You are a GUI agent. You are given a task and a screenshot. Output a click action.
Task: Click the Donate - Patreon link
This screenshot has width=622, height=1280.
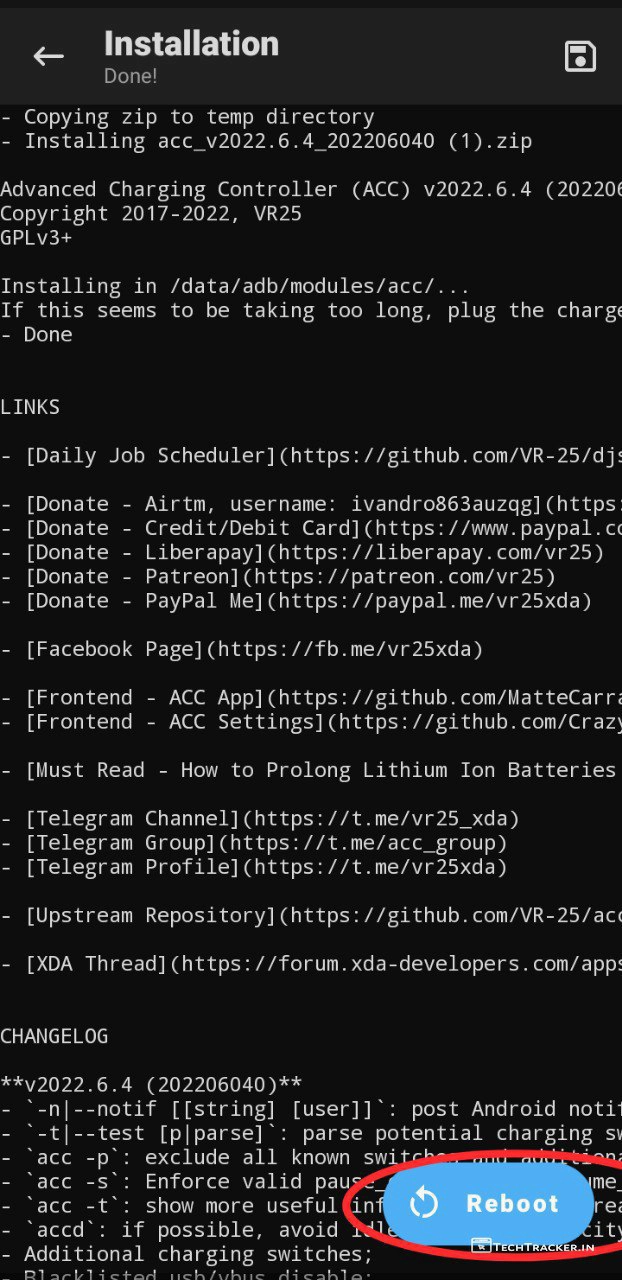290,576
